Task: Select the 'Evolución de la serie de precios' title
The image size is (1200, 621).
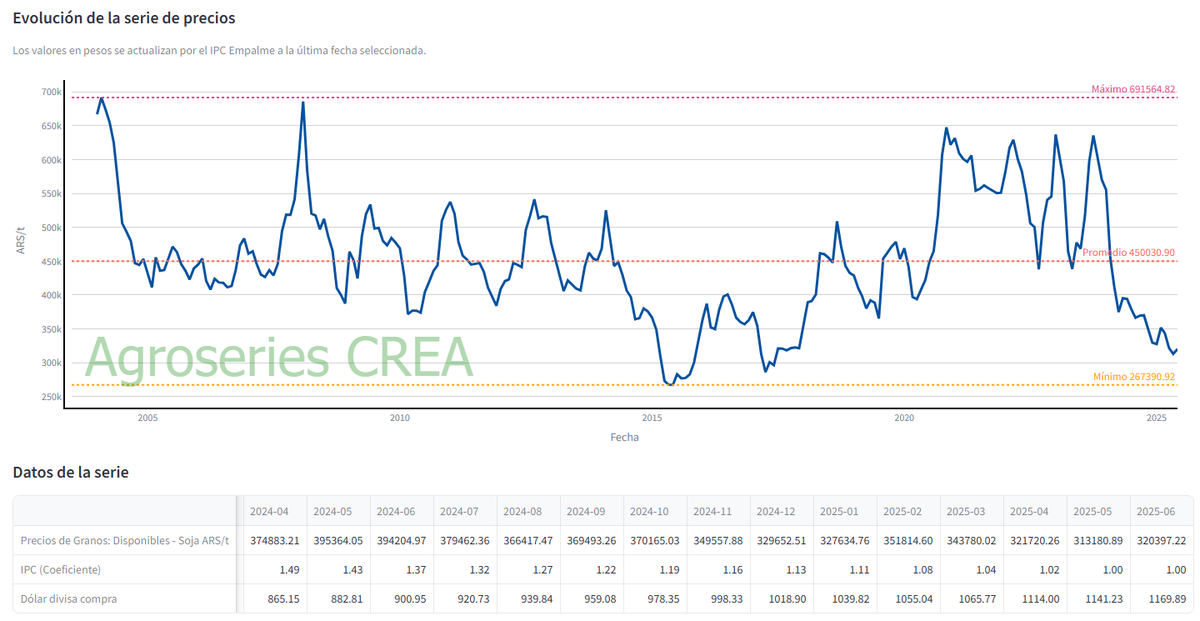Action: 124,17
